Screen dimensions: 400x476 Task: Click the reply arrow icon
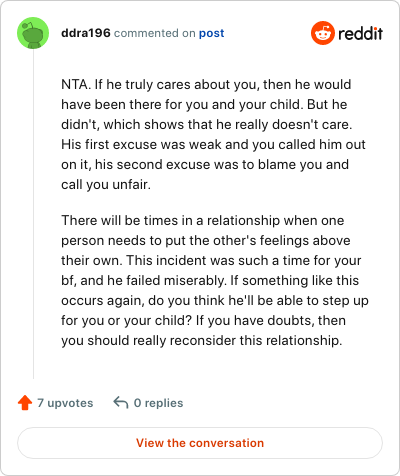[121, 403]
